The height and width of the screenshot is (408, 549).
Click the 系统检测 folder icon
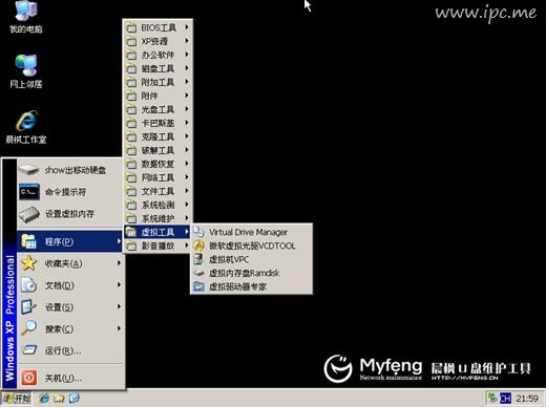click(x=131, y=205)
